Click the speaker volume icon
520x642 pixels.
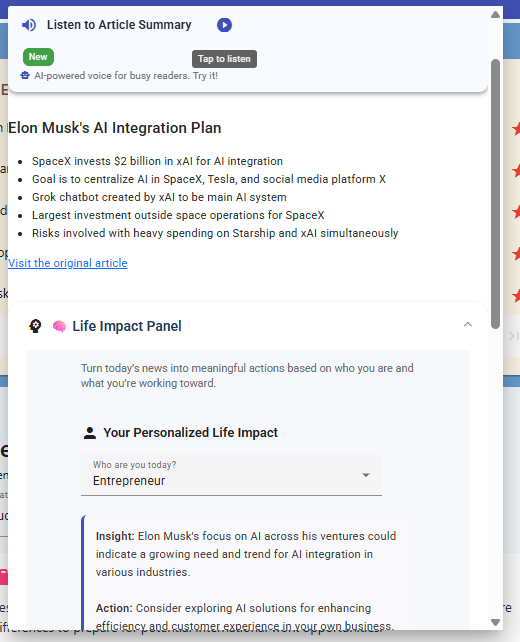coord(29,25)
